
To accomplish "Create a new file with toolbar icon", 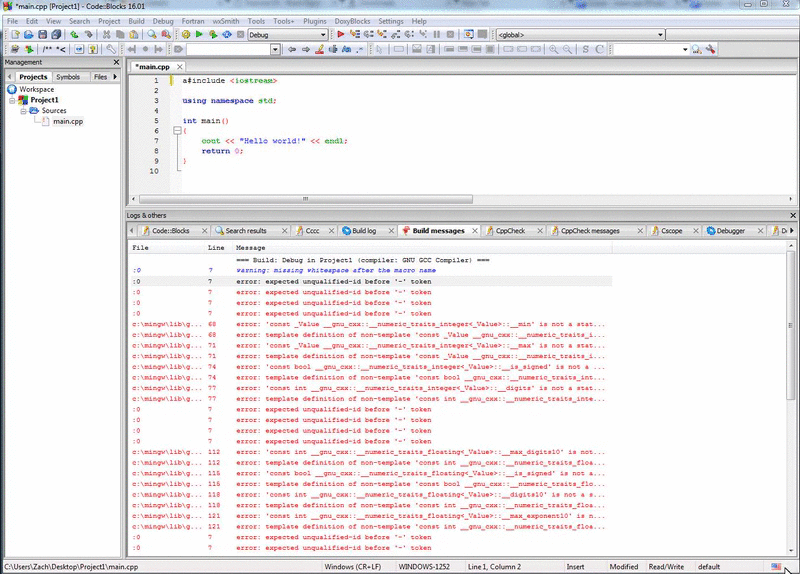I will click(15, 35).
